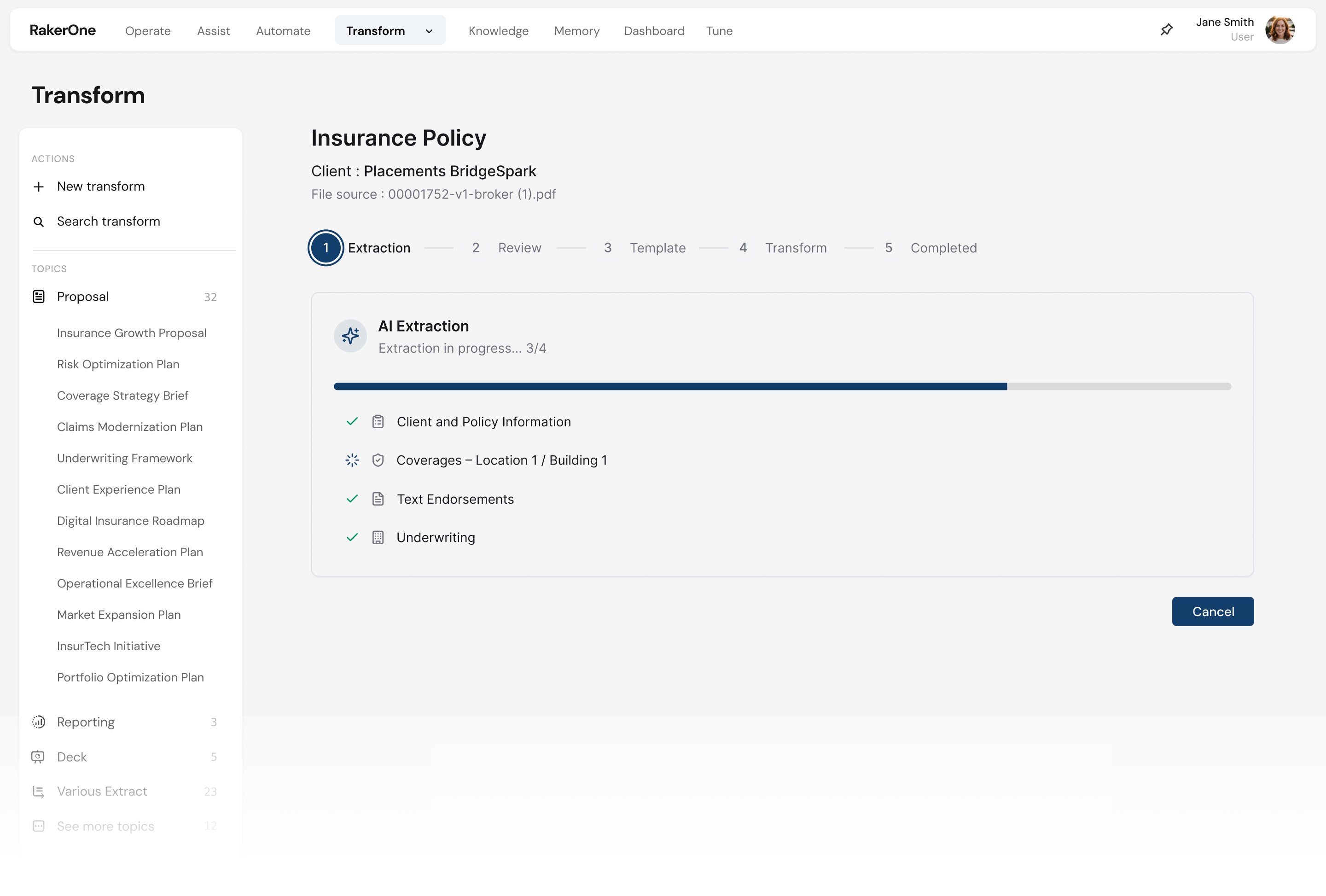Screen dimensions: 1326x896
Task: Cancel the extraction process
Action: coord(1212,611)
